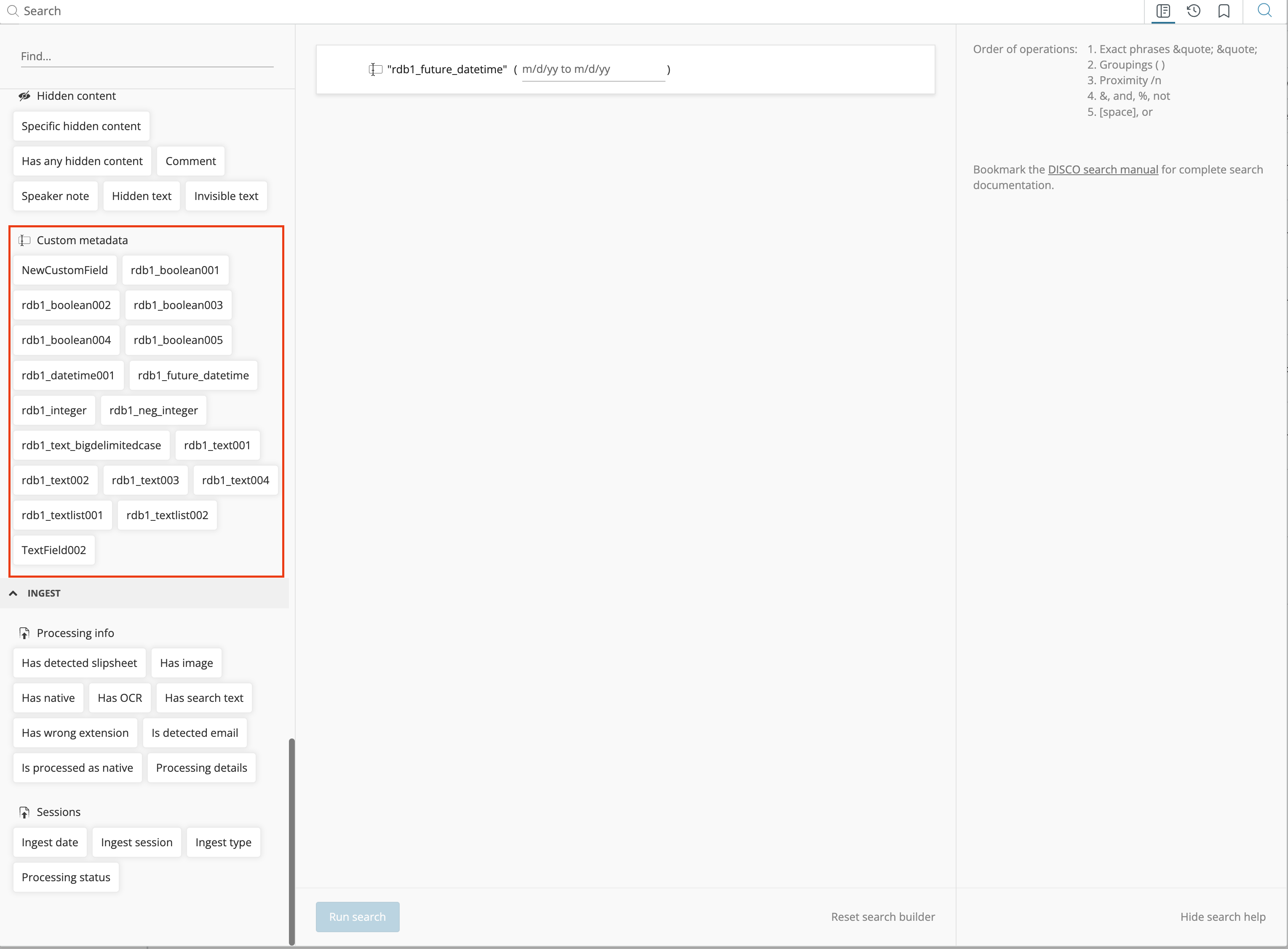Viewport: 1288px width, 949px height.
Task: Add the Has OCR filter
Action: [x=120, y=698]
